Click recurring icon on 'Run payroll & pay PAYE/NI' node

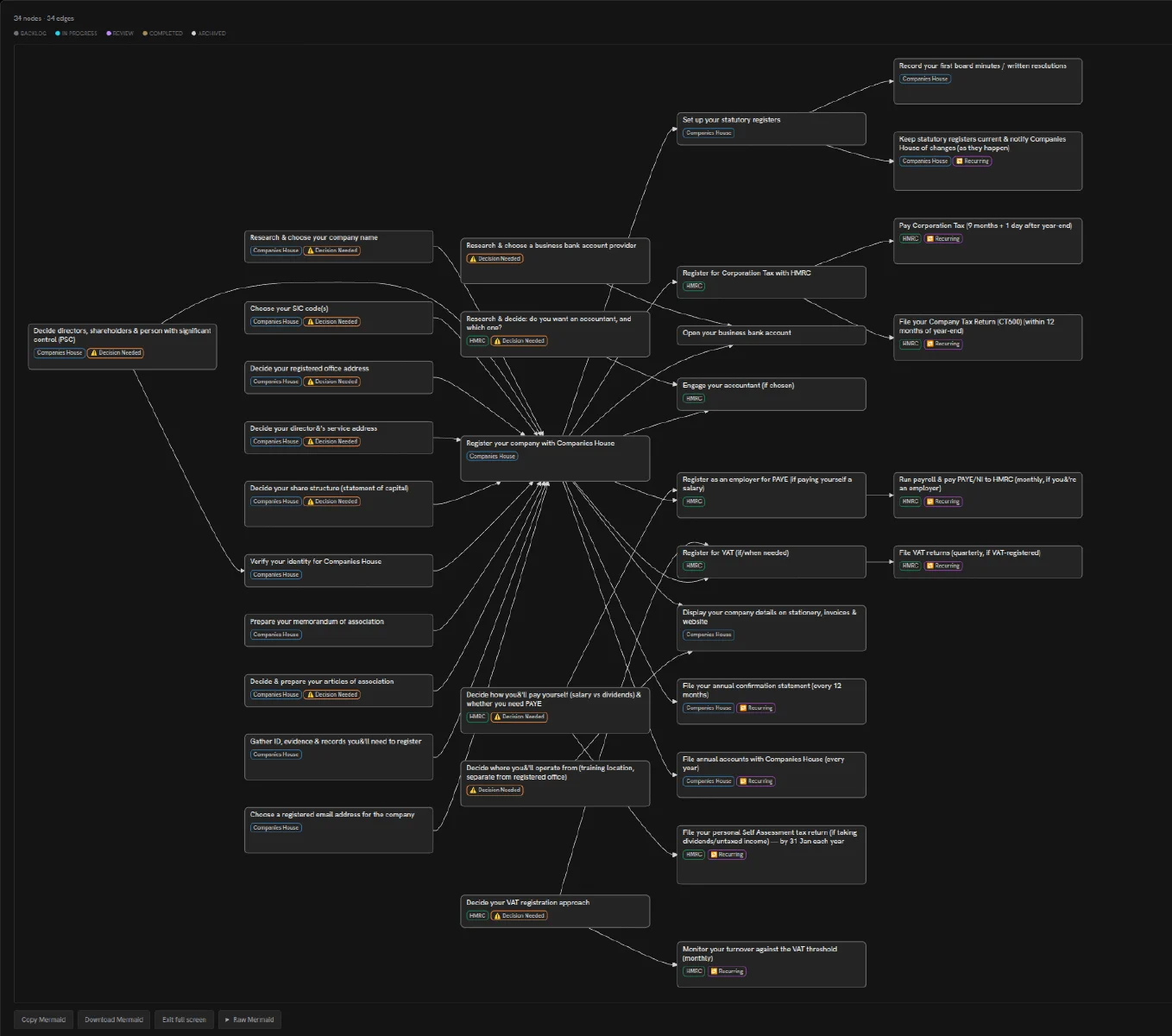coord(930,502)
